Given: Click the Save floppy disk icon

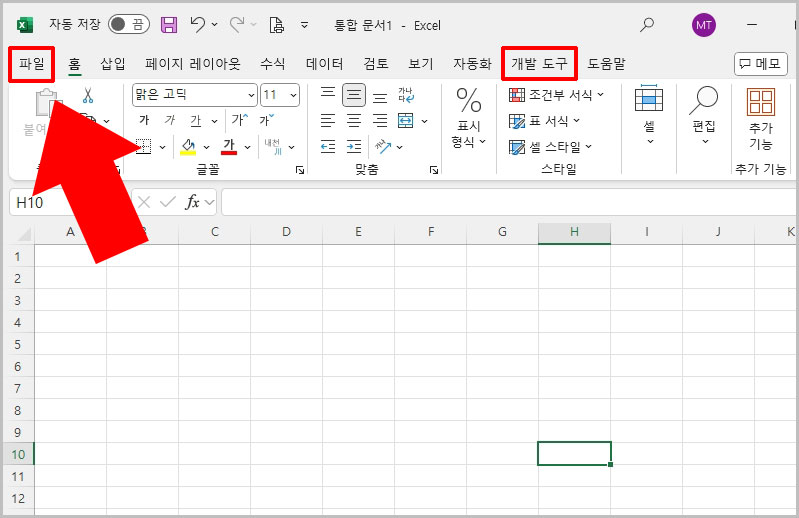Looking at the screenshot, I should (x=169, y=24).
